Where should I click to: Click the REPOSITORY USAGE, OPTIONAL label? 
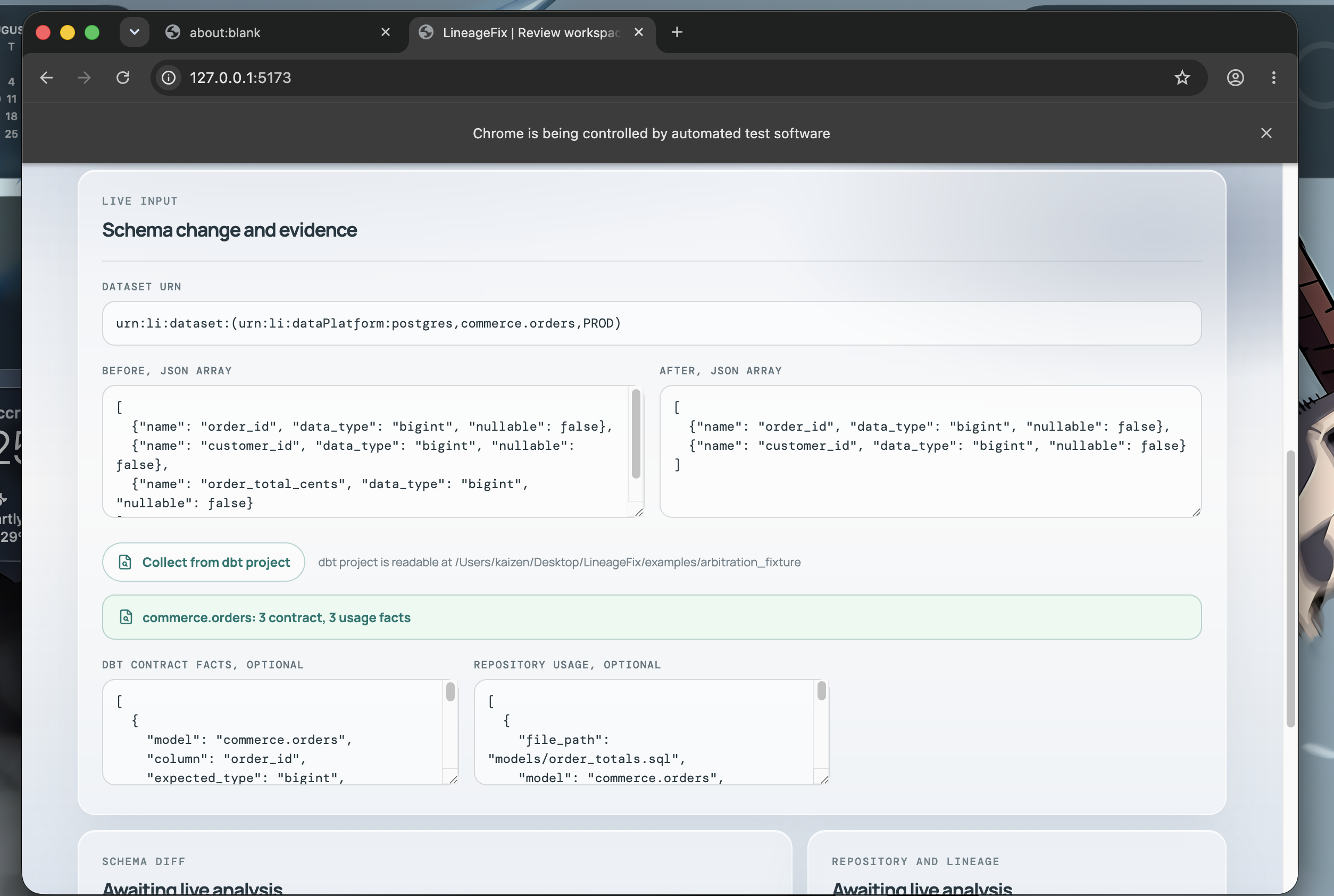(567, 665)
